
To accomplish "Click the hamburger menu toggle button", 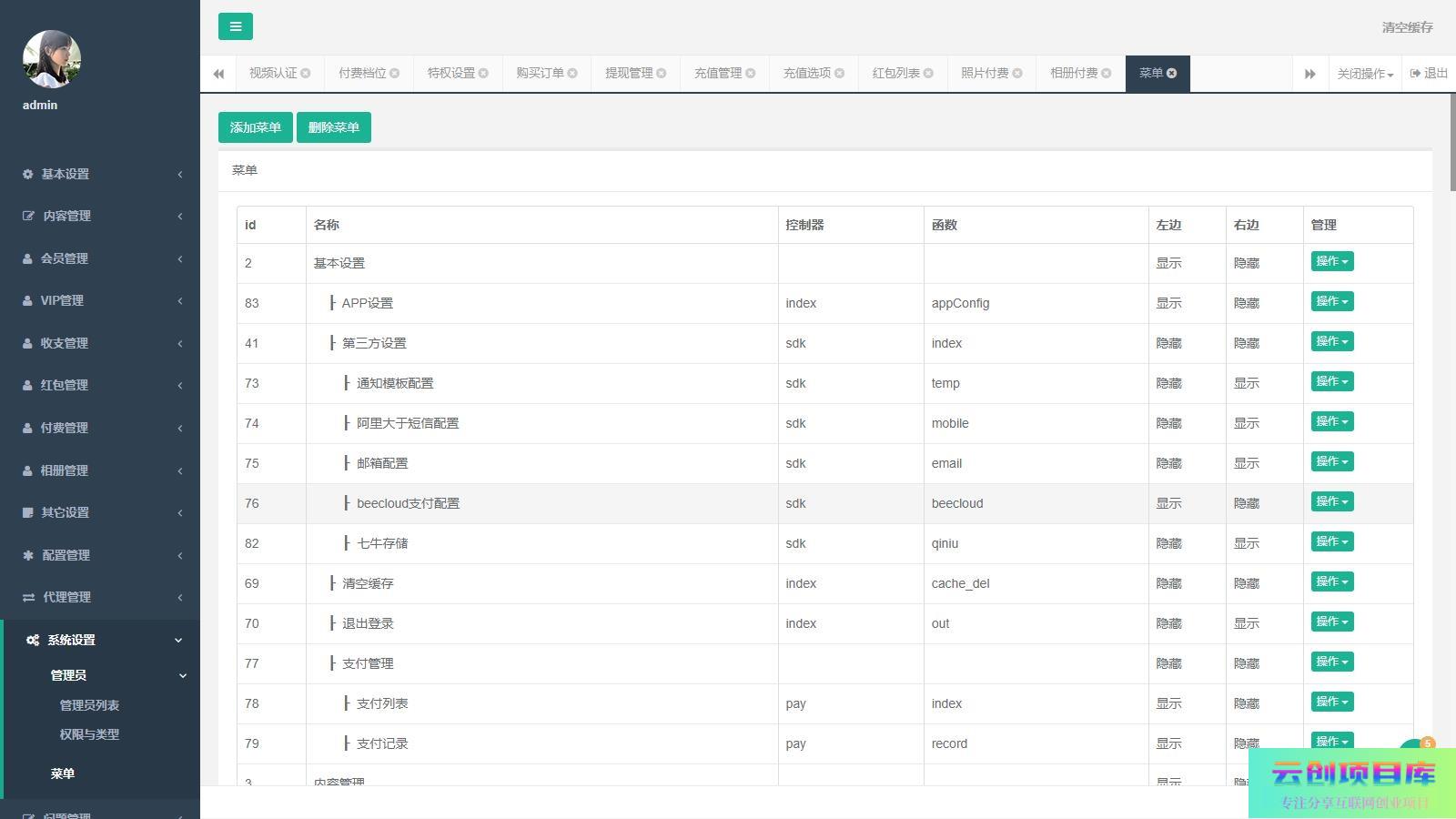I will [235, 26].
